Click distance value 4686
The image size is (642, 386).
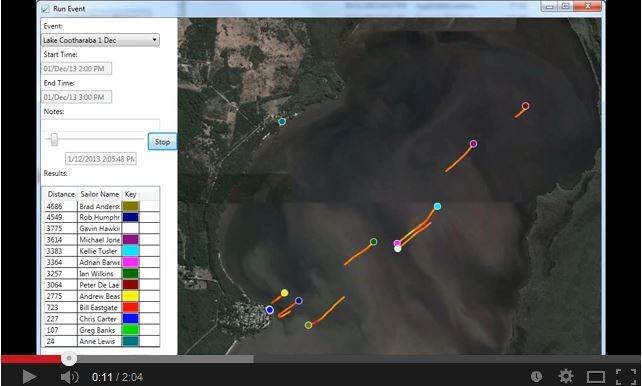coord(54,206)
